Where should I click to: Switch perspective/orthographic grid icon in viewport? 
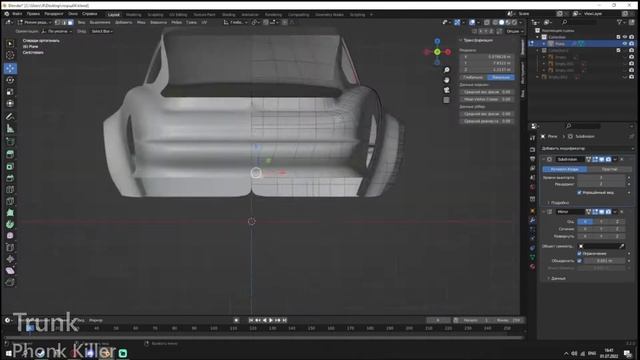click(447, 100)
